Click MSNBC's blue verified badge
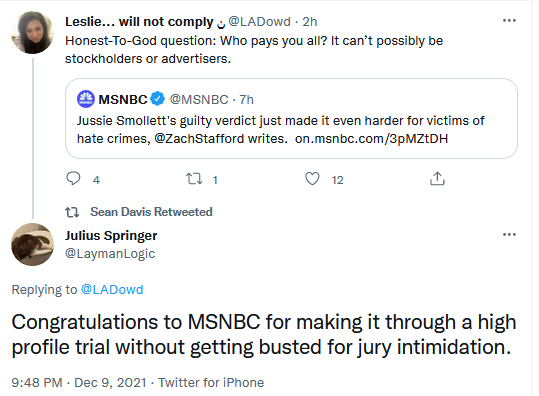 (158, 99)
